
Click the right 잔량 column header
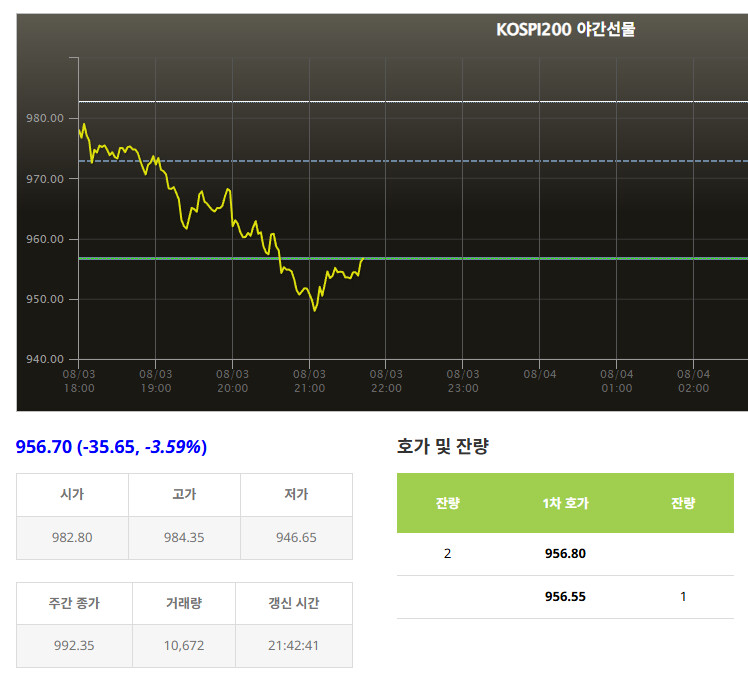click(x=683, y=503)
